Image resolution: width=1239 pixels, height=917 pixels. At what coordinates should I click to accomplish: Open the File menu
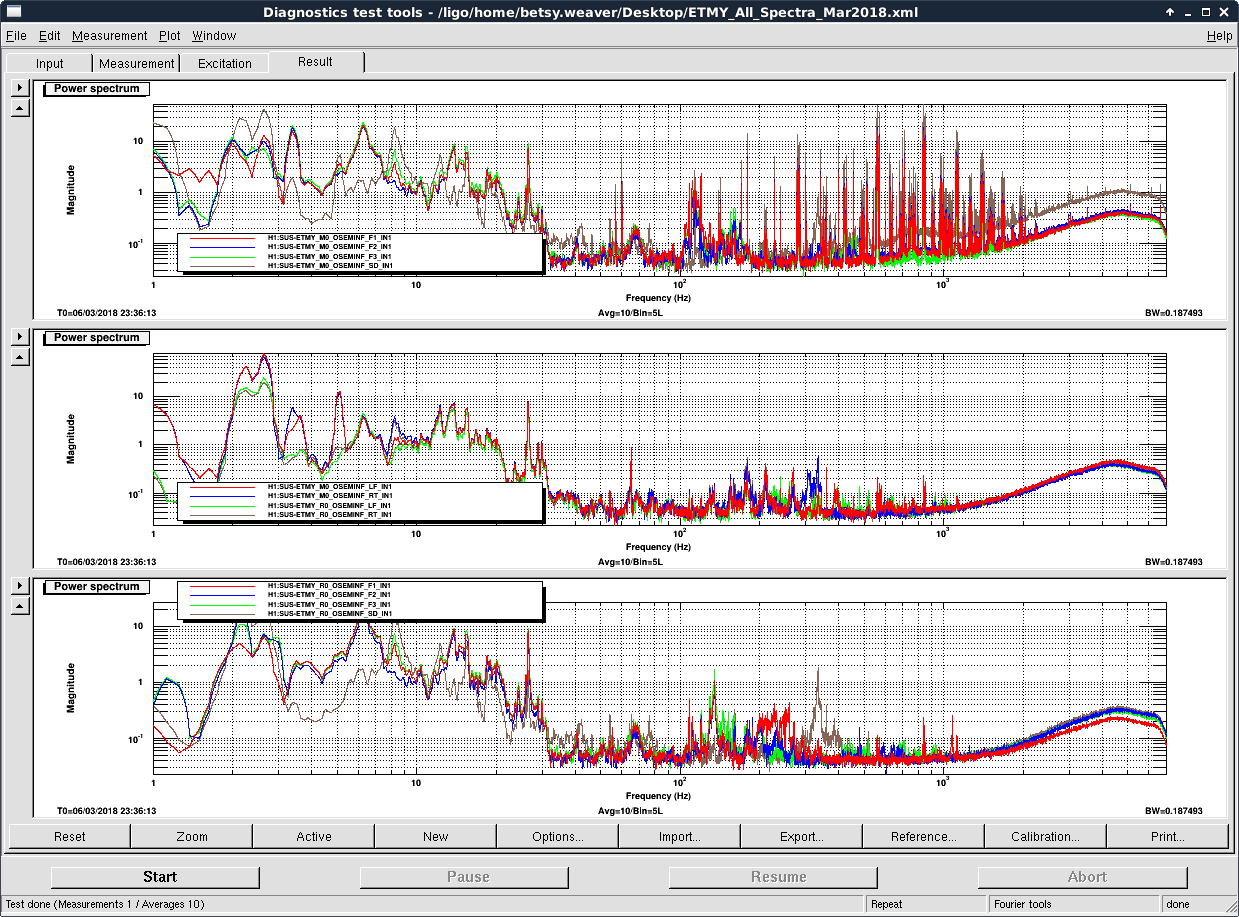click(16, 36)
